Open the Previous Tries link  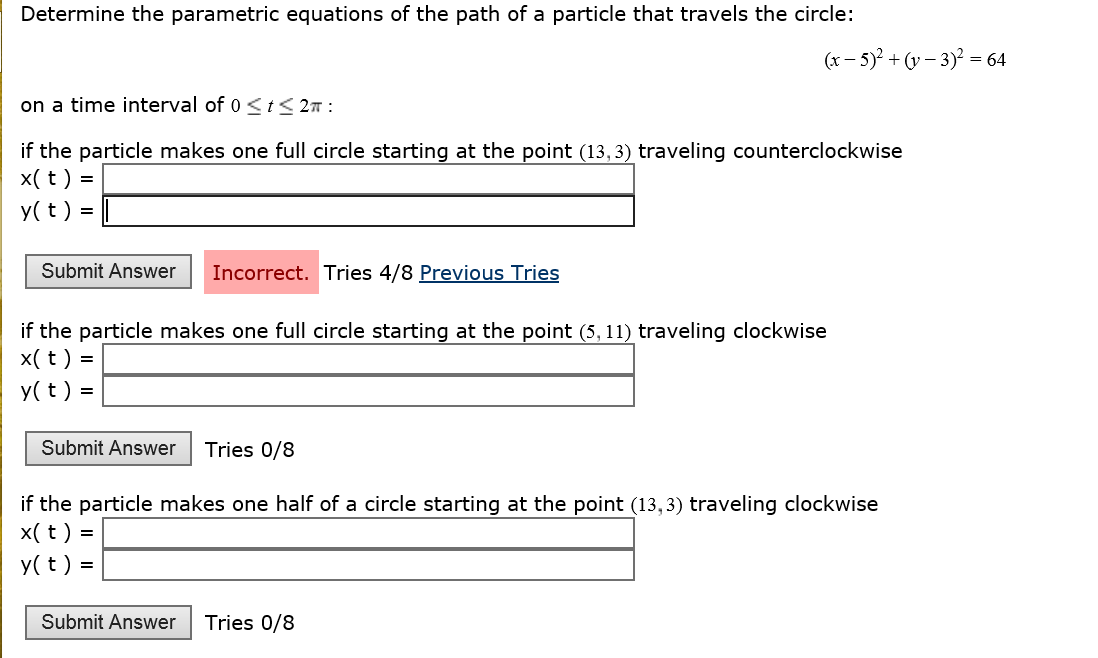tap(489, 273)
